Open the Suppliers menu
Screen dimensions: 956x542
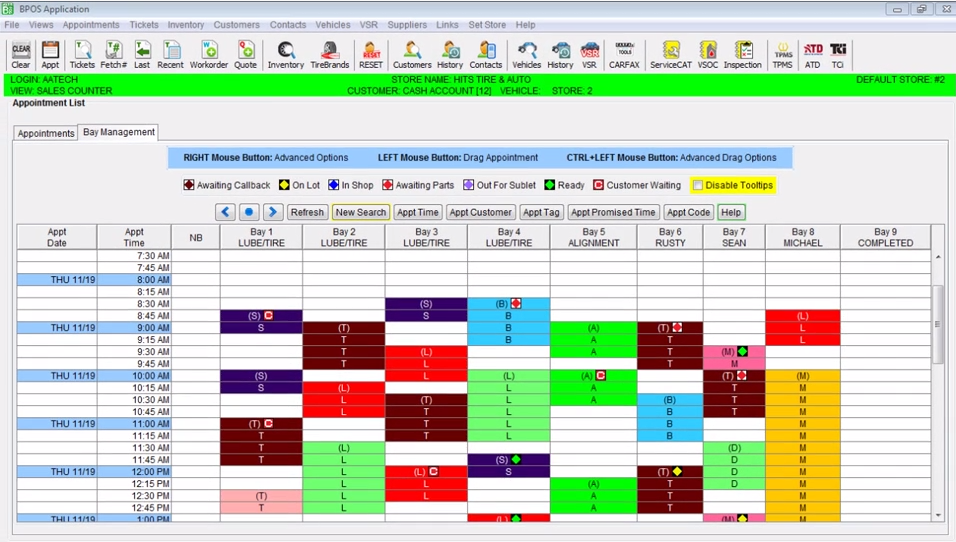coord(407,25)
